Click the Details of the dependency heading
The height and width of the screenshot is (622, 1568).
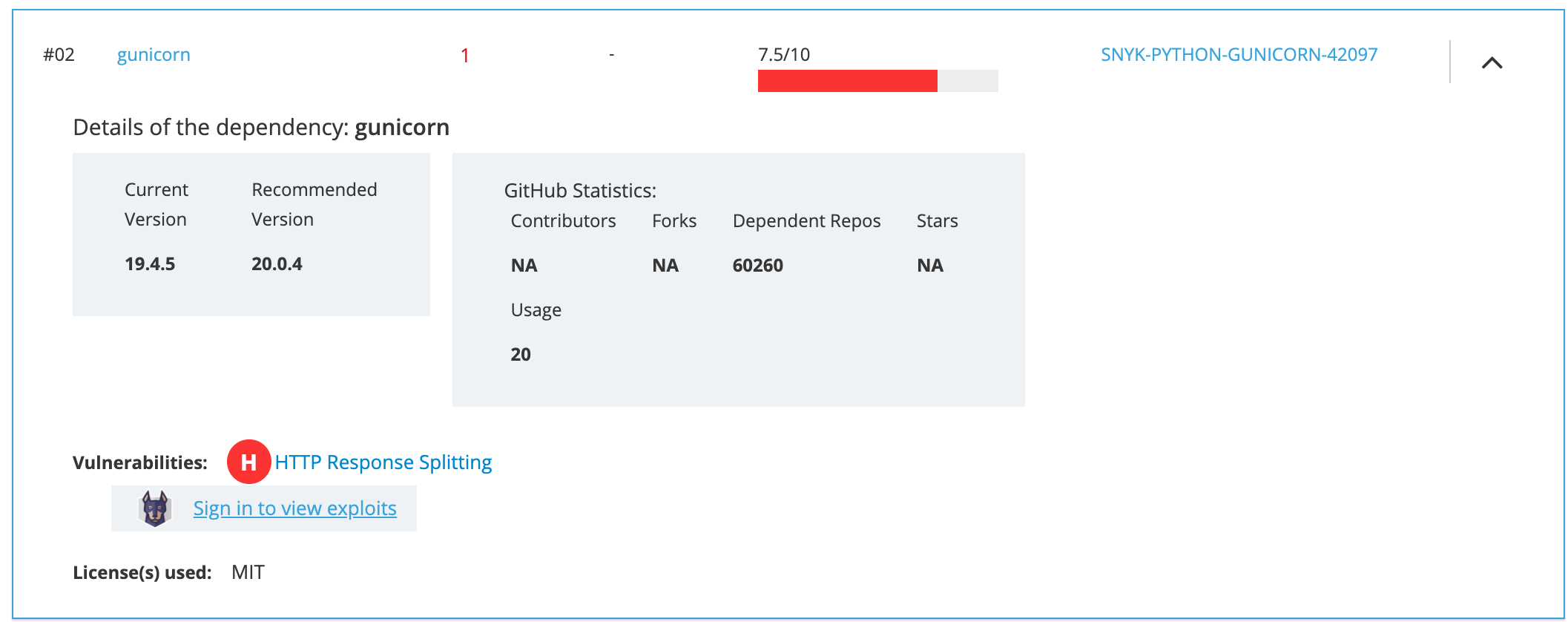click(x=261, y=127)
